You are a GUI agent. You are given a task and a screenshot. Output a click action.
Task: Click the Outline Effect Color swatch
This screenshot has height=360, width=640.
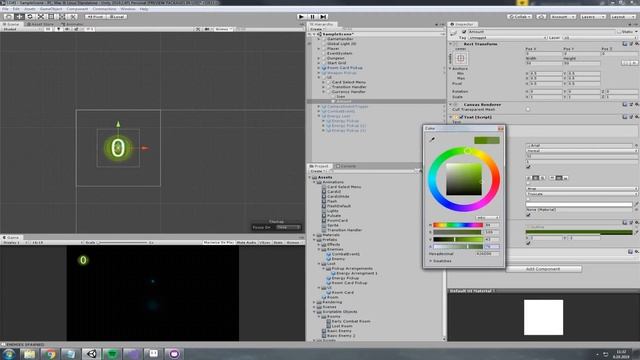click(579, 232)
